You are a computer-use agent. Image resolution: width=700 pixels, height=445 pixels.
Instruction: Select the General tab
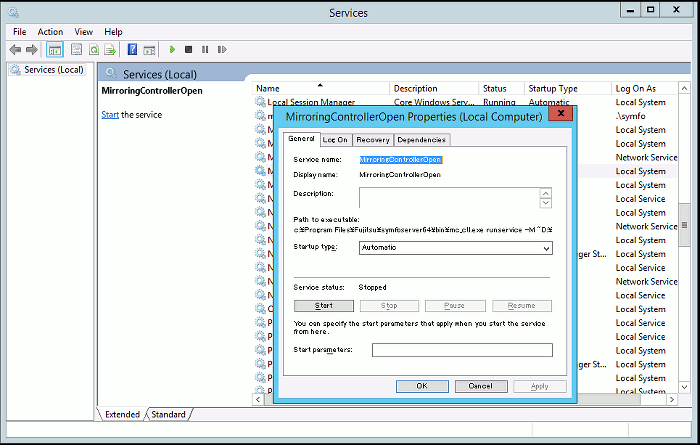pos(301,139)
